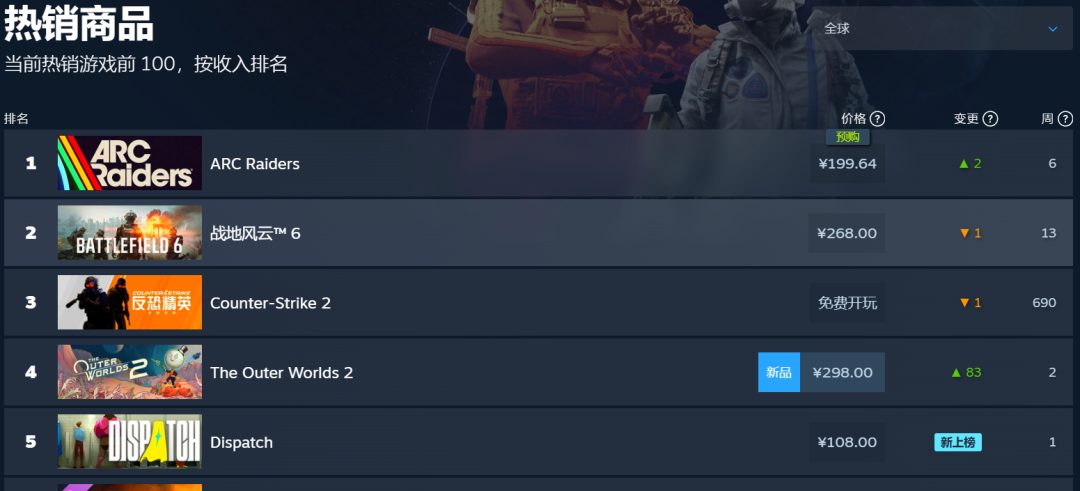Click the help icon next to 价格
Screen dimensions: 1080x491
click(877, 119)
